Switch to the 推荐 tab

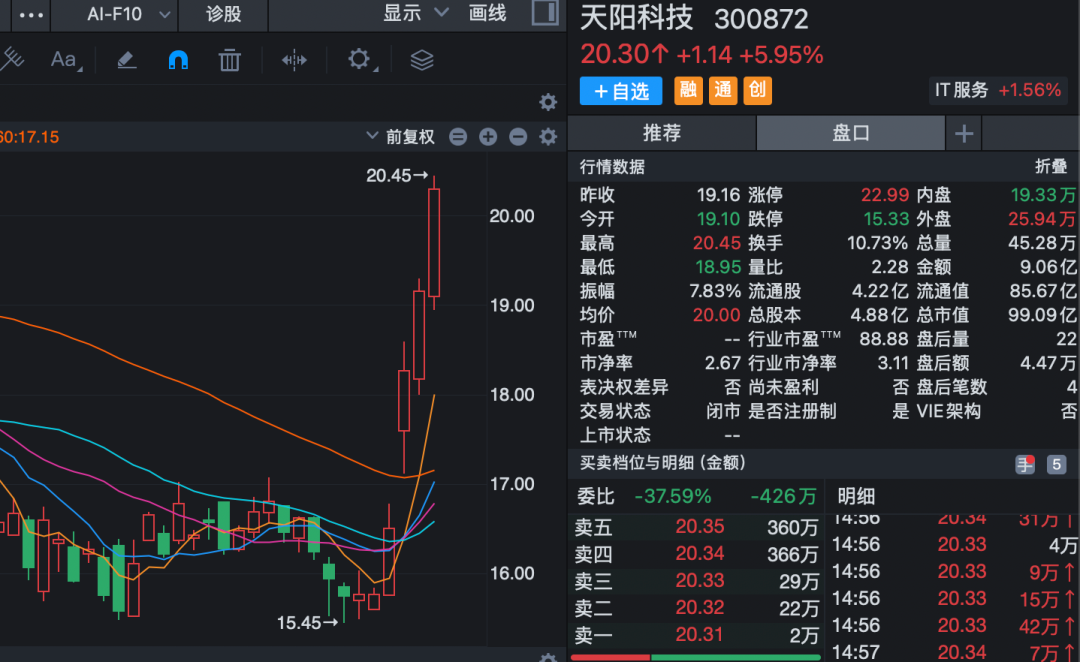661,133
